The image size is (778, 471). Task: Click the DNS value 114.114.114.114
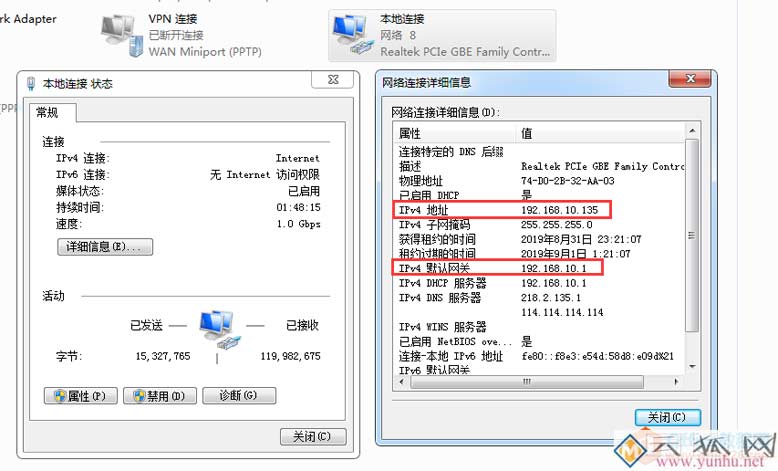click(562, 312)
